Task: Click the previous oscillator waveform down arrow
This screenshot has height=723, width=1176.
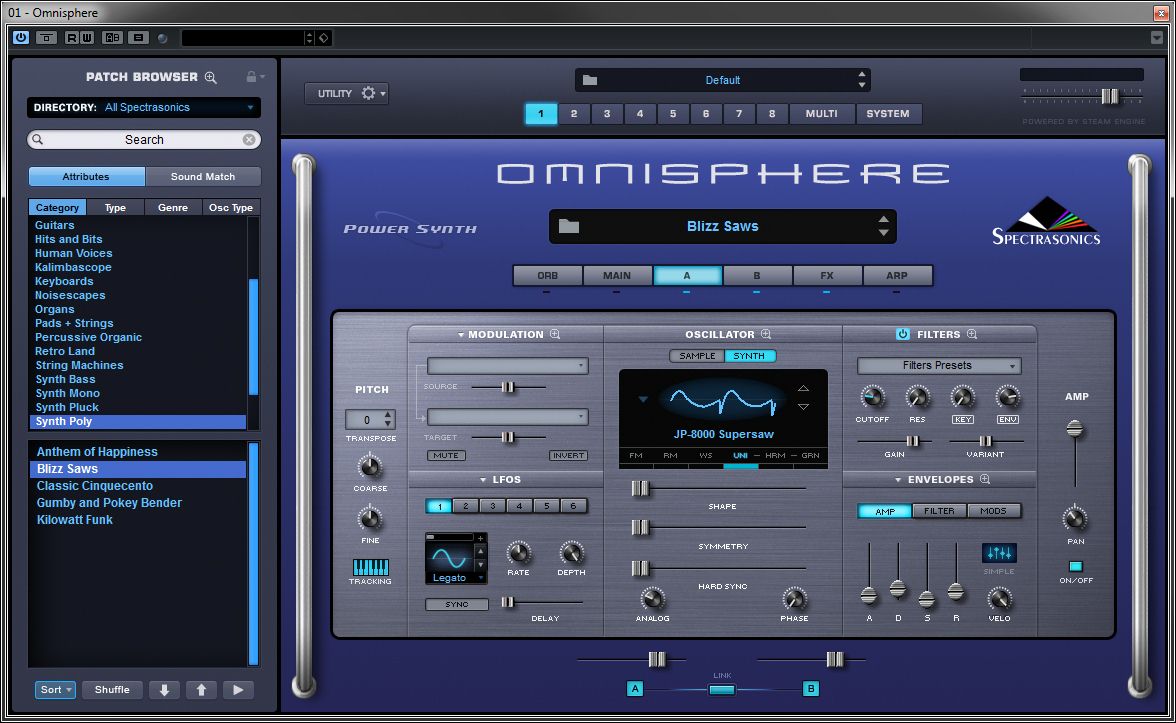Action: pyautogui.click(x=803, y=406)
